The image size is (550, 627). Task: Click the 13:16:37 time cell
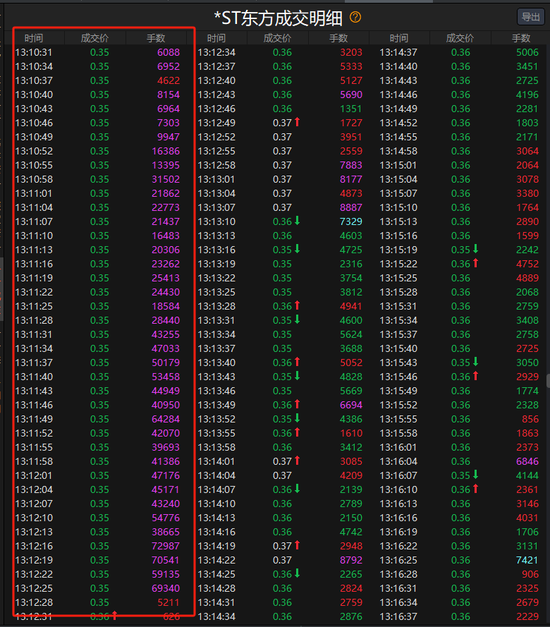coord(398,617)
